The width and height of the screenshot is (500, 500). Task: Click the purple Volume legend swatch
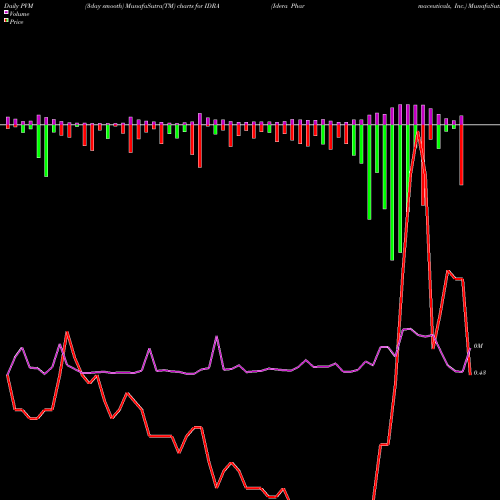[6, 13]
